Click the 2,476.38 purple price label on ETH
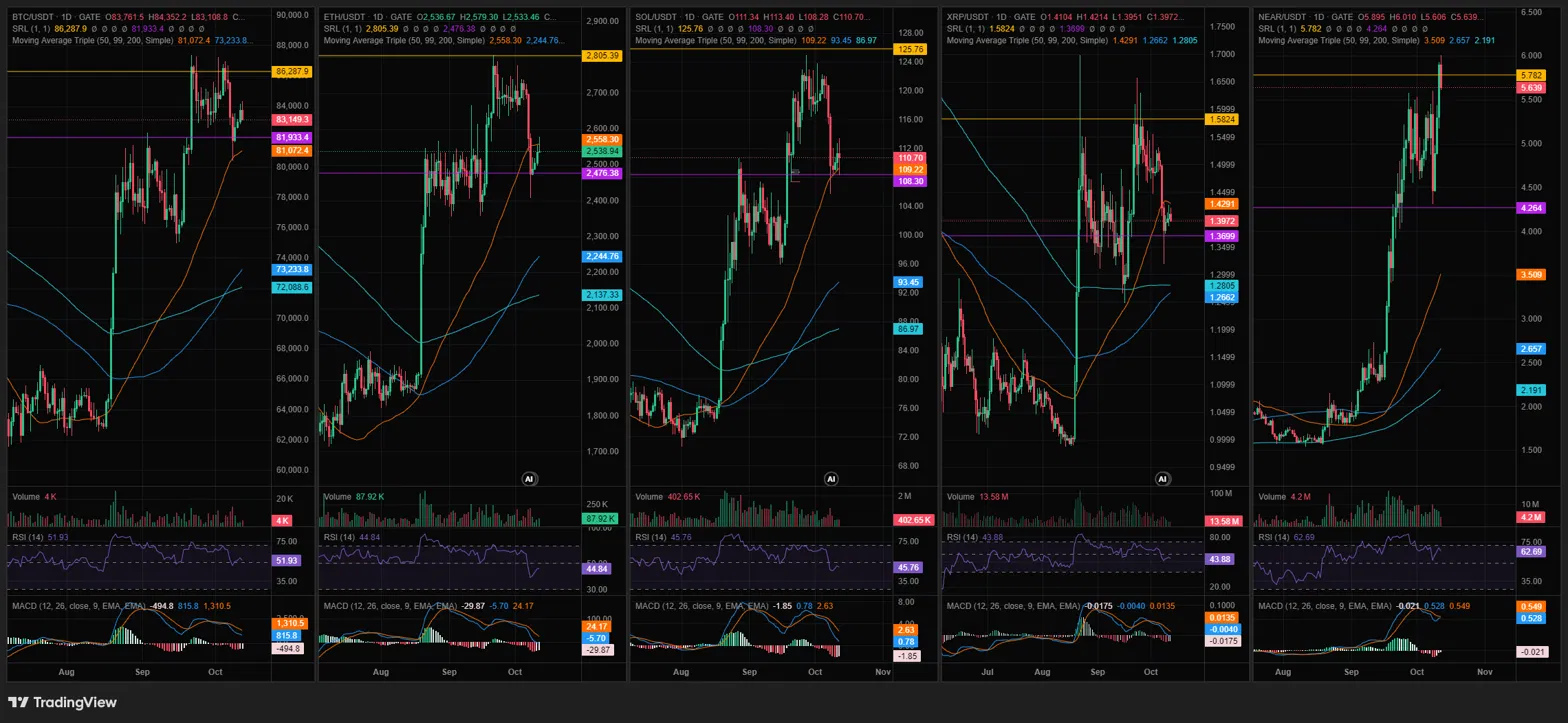The width and height of the screenshot is (1568, 723). click(602, 173)
